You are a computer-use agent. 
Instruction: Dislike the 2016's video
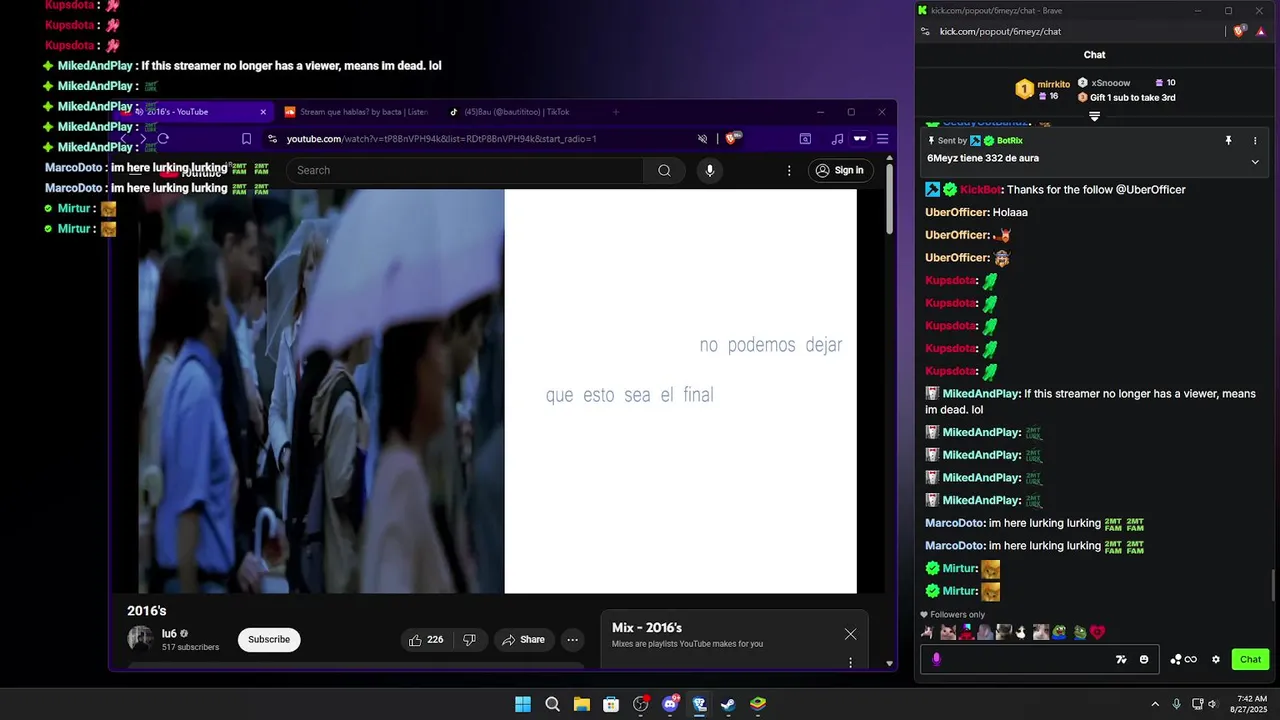469,640
